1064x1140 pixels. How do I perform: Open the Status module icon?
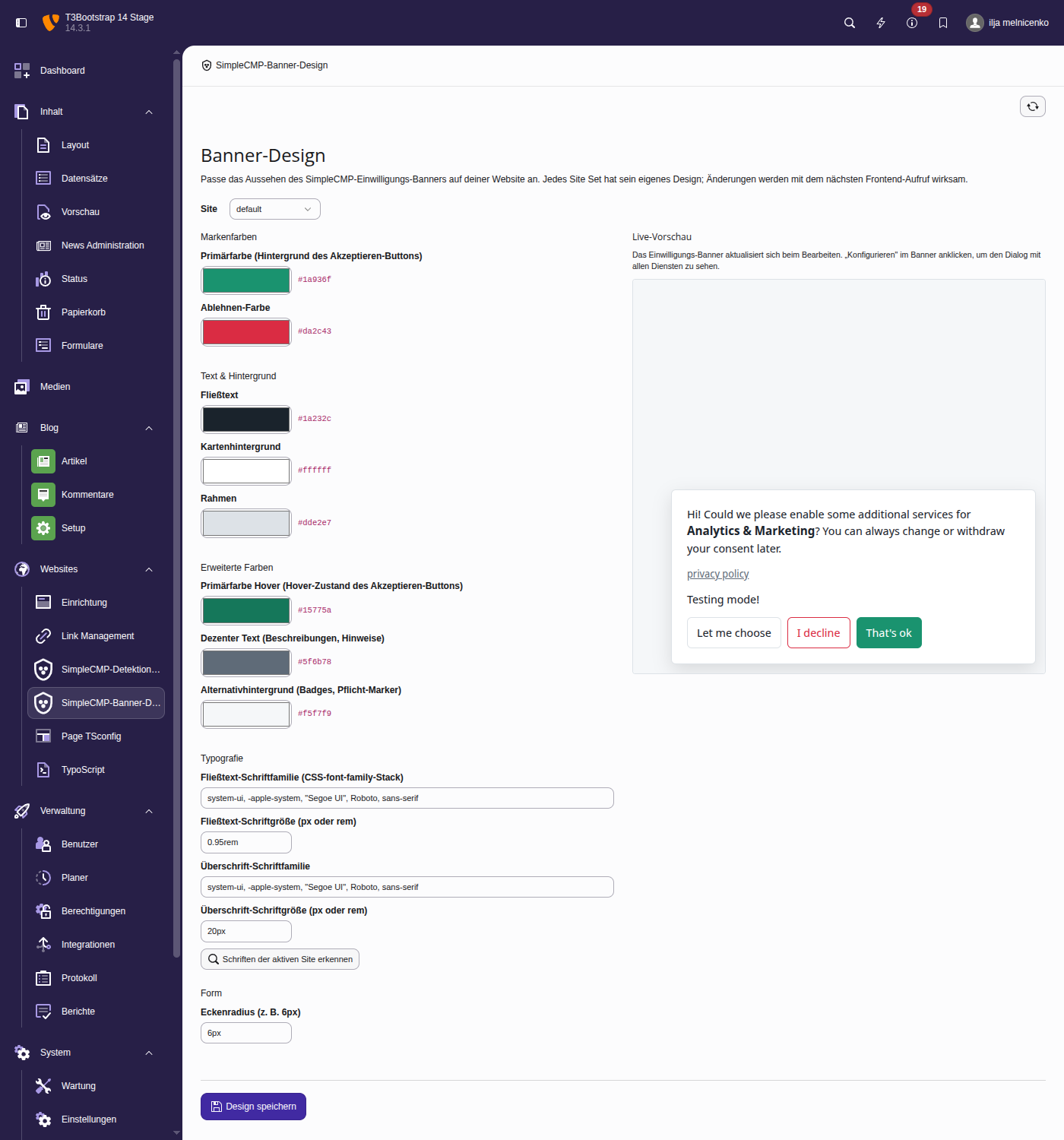43,279
